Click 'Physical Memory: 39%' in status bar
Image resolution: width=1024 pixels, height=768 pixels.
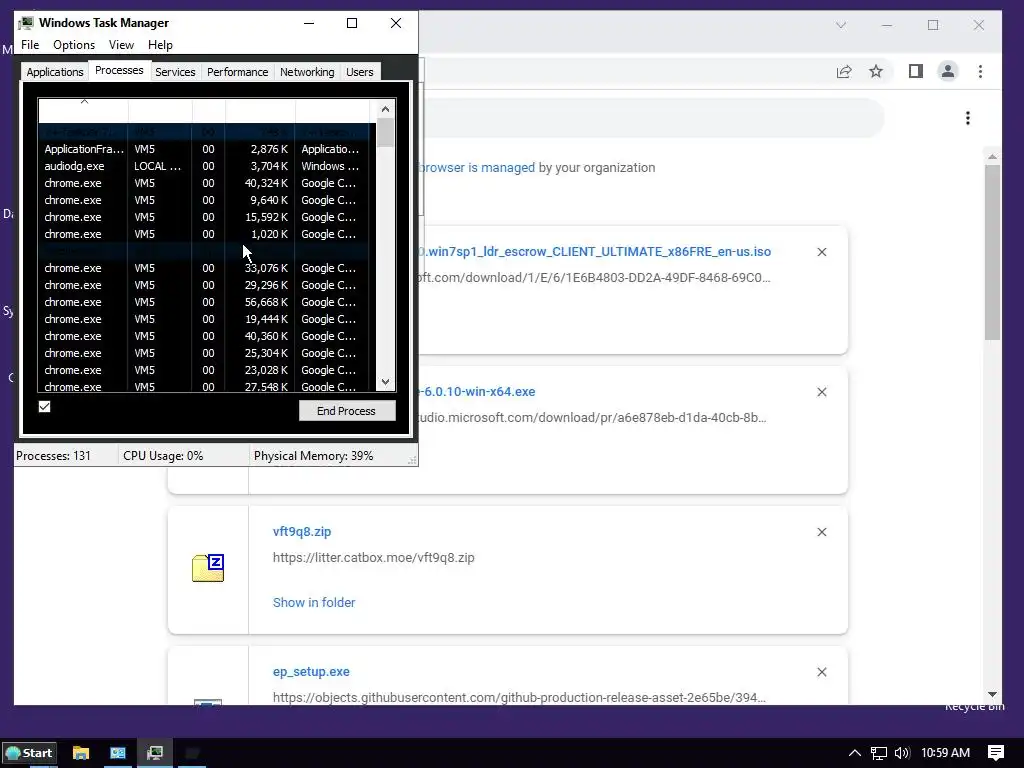tap(313, 456)
